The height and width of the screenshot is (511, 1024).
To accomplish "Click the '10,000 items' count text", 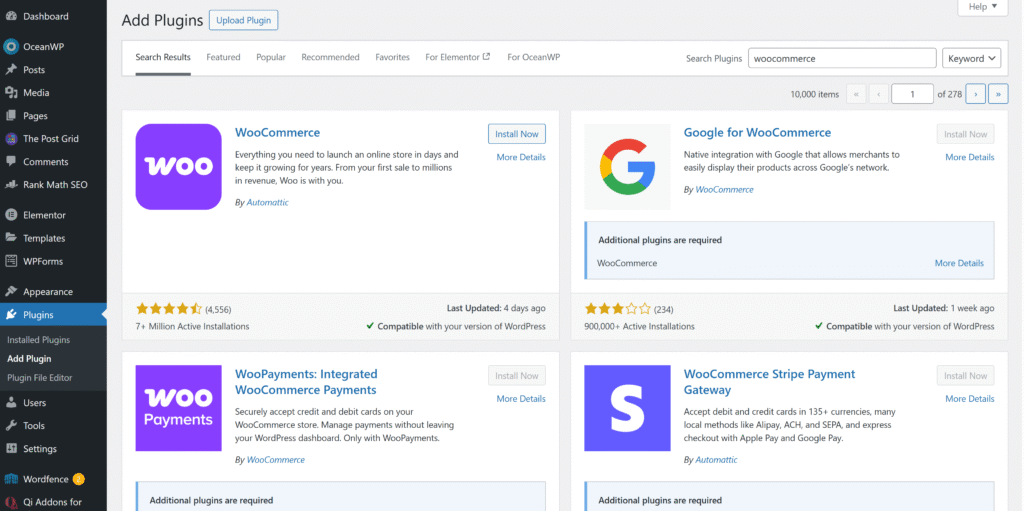I will [x=814, y=94].
